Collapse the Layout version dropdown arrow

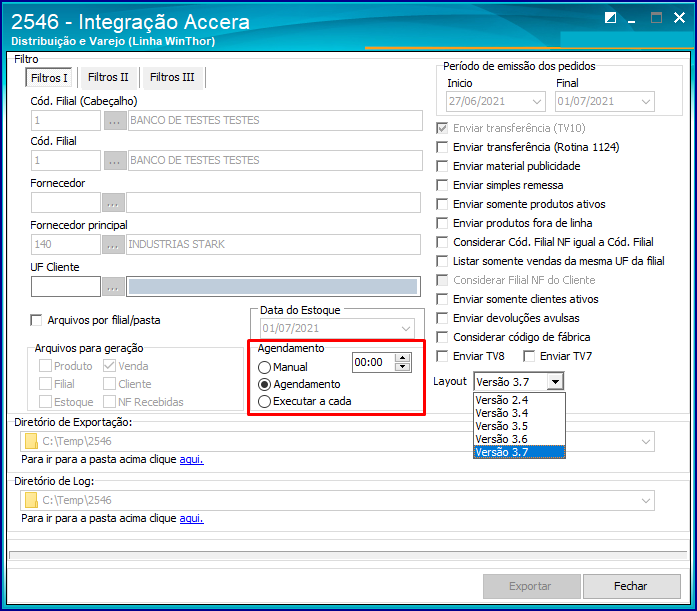[x=555, y=382]
